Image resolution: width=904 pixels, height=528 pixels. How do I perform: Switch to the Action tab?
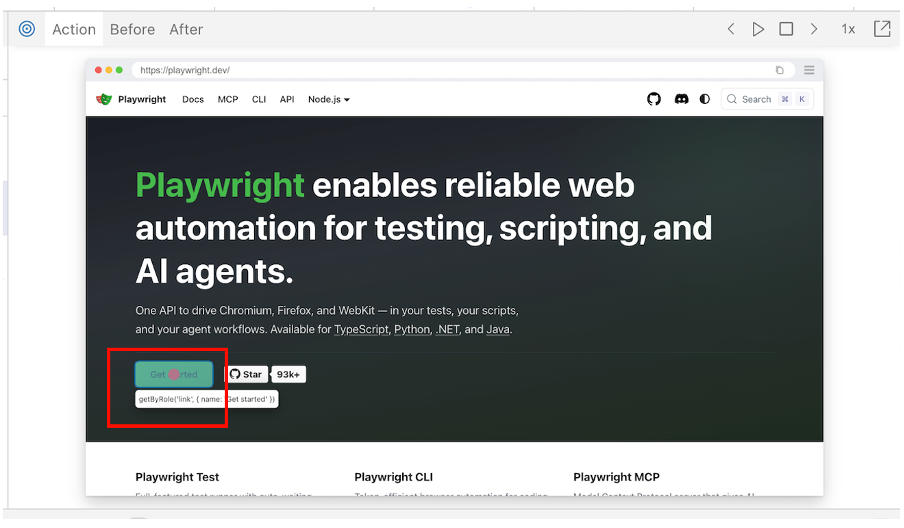coord(74,29)
